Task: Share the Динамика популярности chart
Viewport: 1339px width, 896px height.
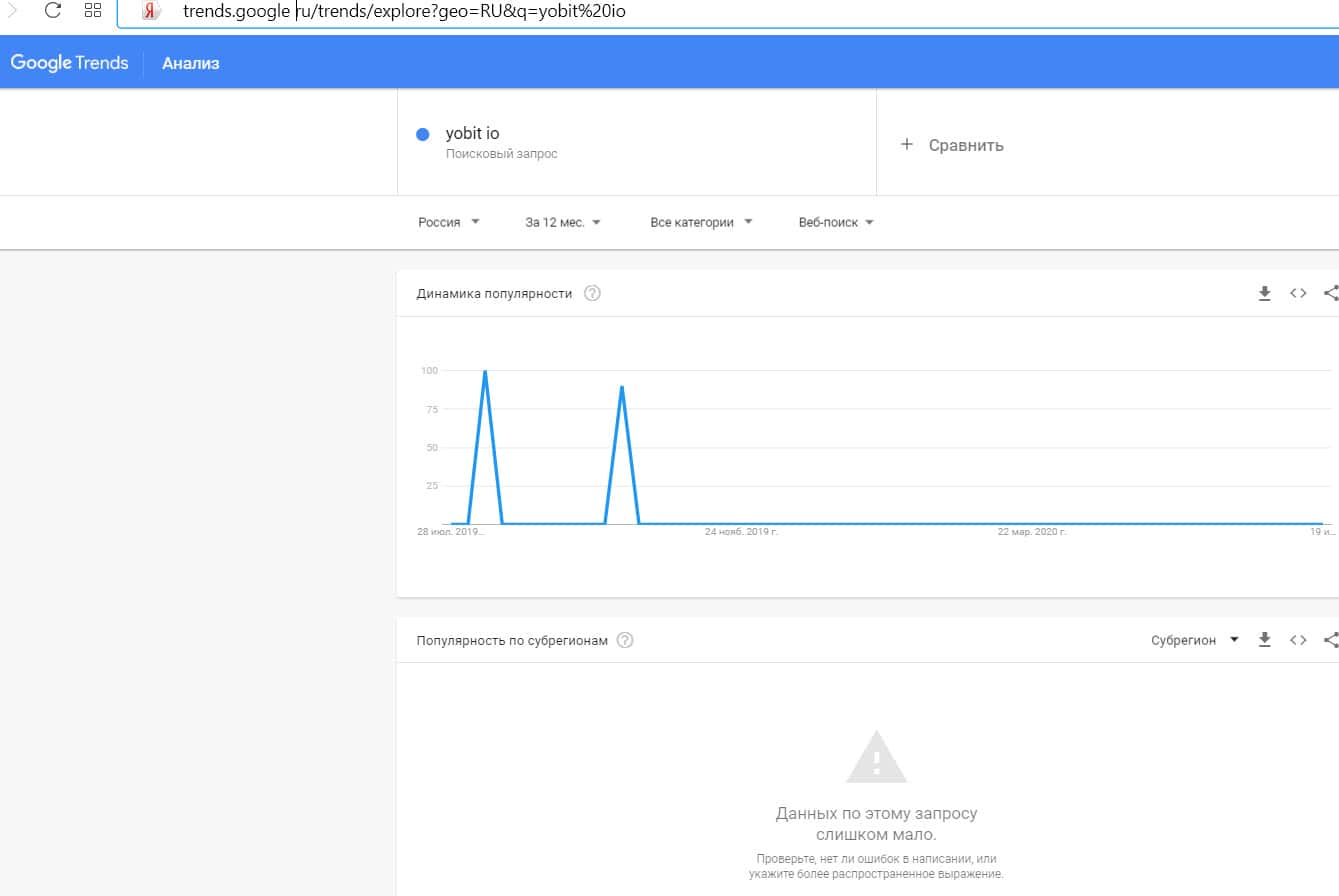Action: point(1331,293)
